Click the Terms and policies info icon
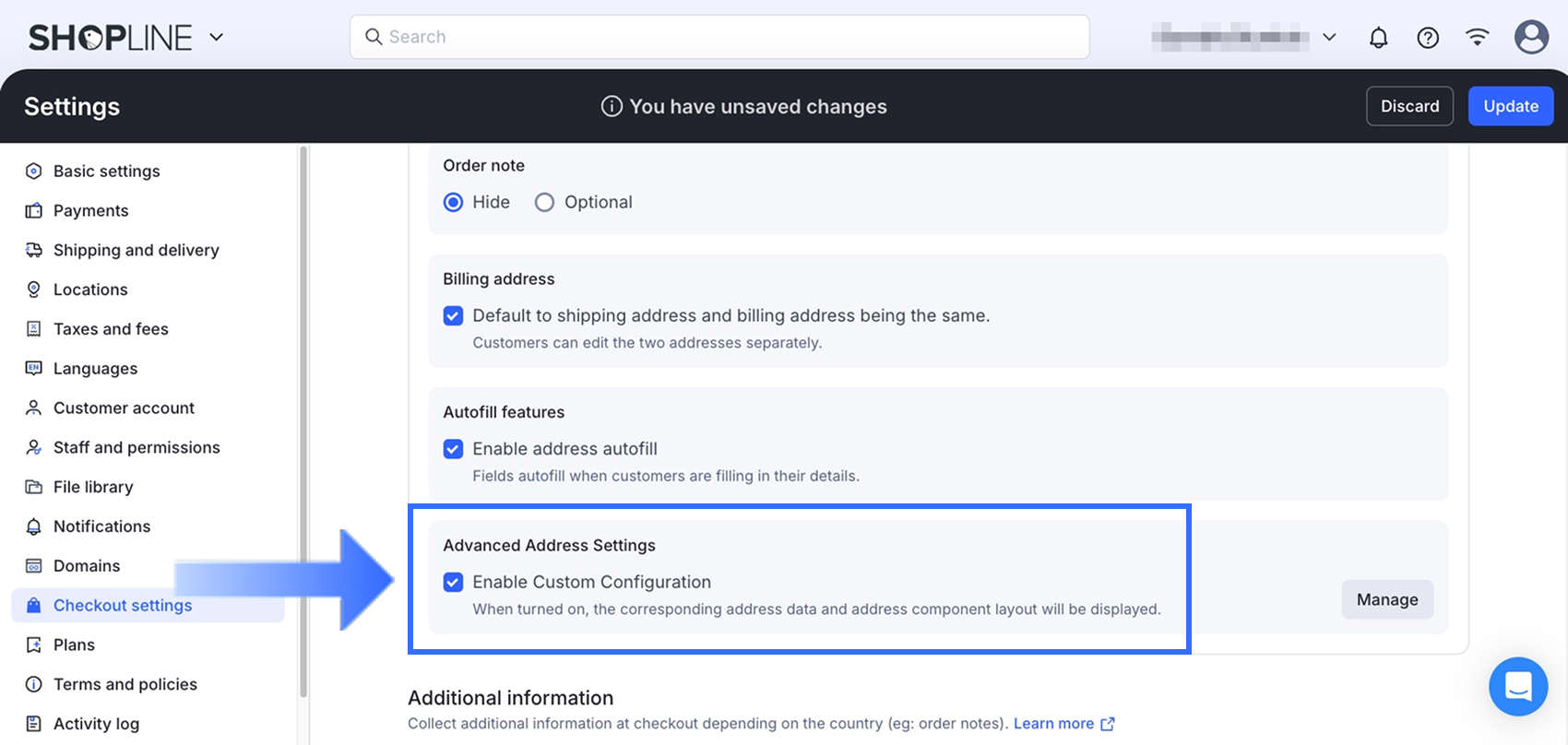This screenshot has width=1568, height=745. coord(34,684)
